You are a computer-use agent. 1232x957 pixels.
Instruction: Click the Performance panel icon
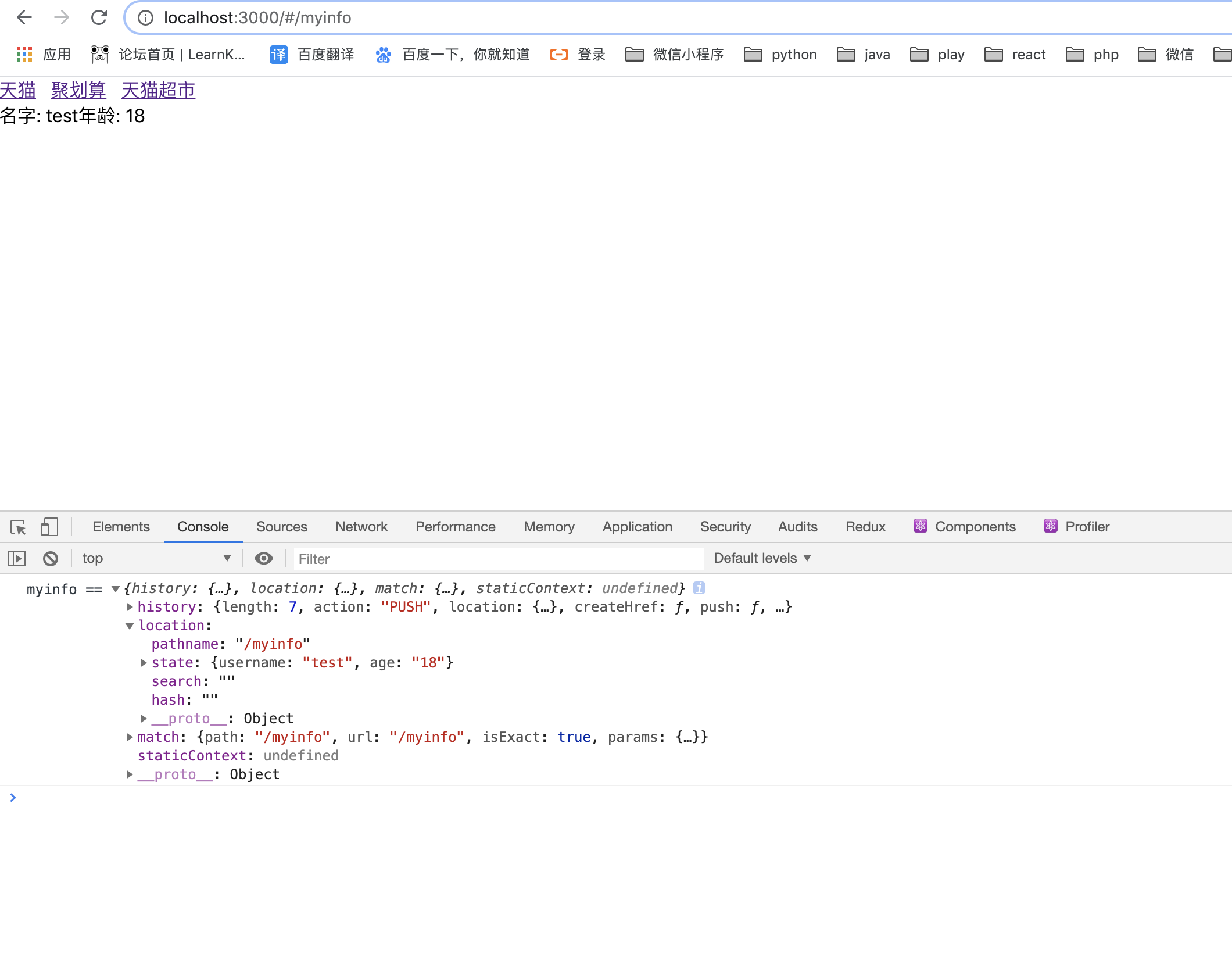pyautogui.click(x=455, y=527)
